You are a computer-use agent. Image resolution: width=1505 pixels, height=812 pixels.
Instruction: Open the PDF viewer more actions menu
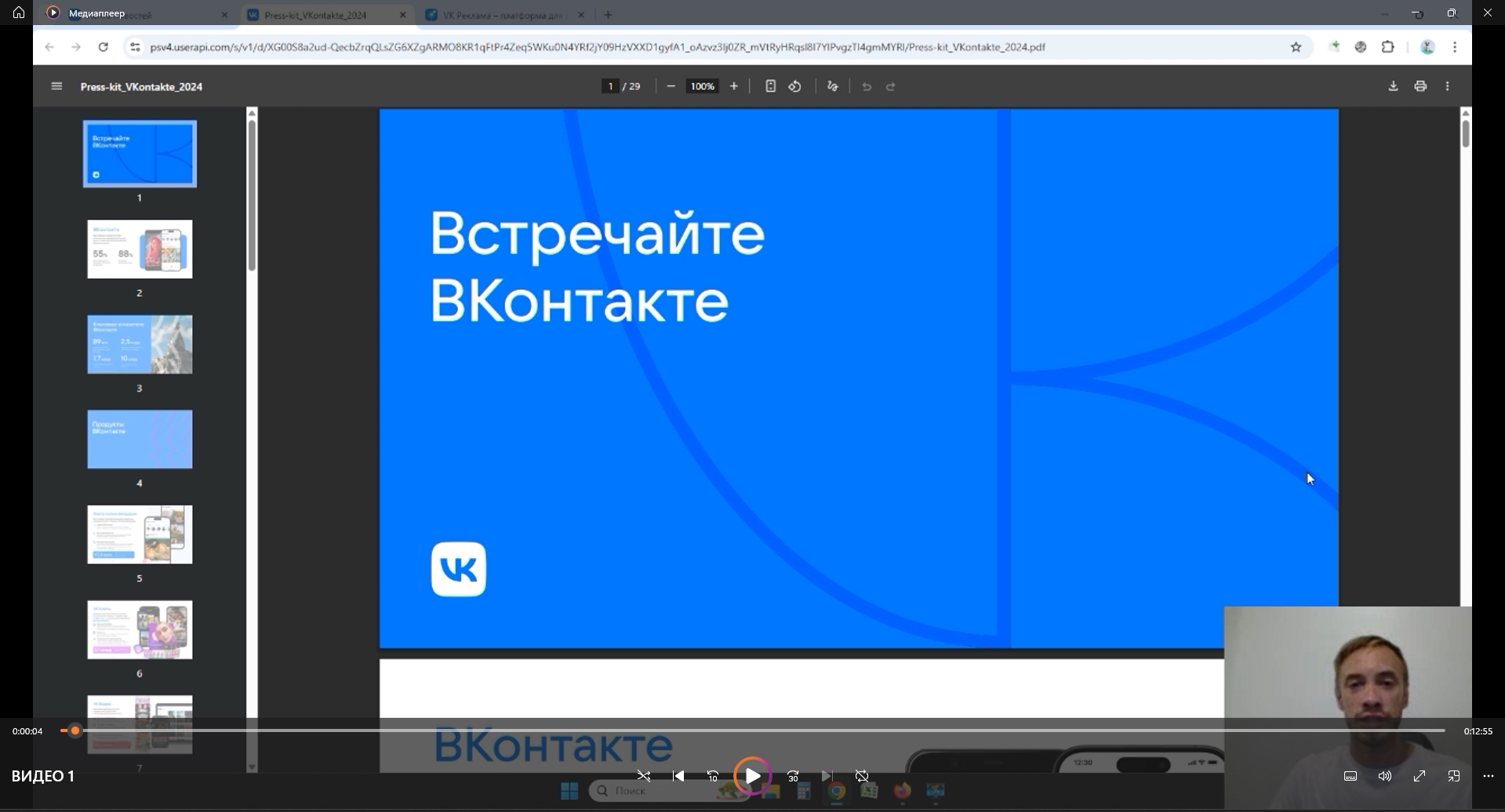1448,86
